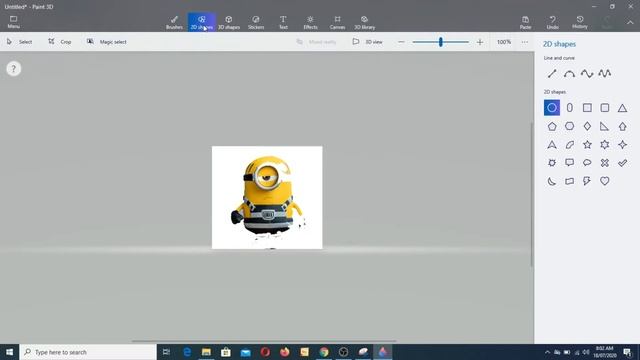The width and height of the screenshot is (640, 360).
Task: Click the vertical canvas scrollbar
Action: click(x=531, y=194)
